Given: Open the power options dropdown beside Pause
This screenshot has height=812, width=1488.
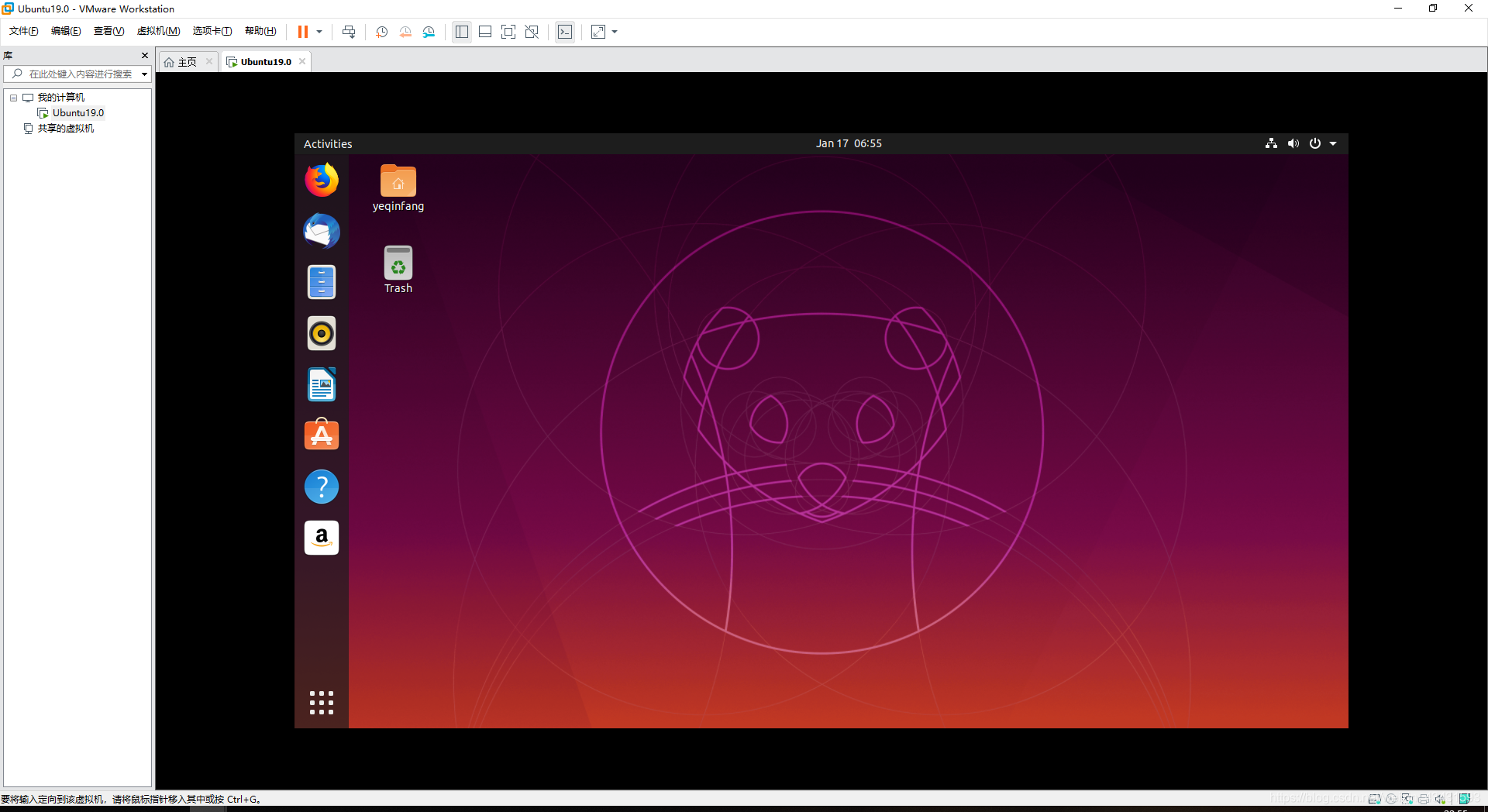Looking at the screenshot, I should pos(319,32).
